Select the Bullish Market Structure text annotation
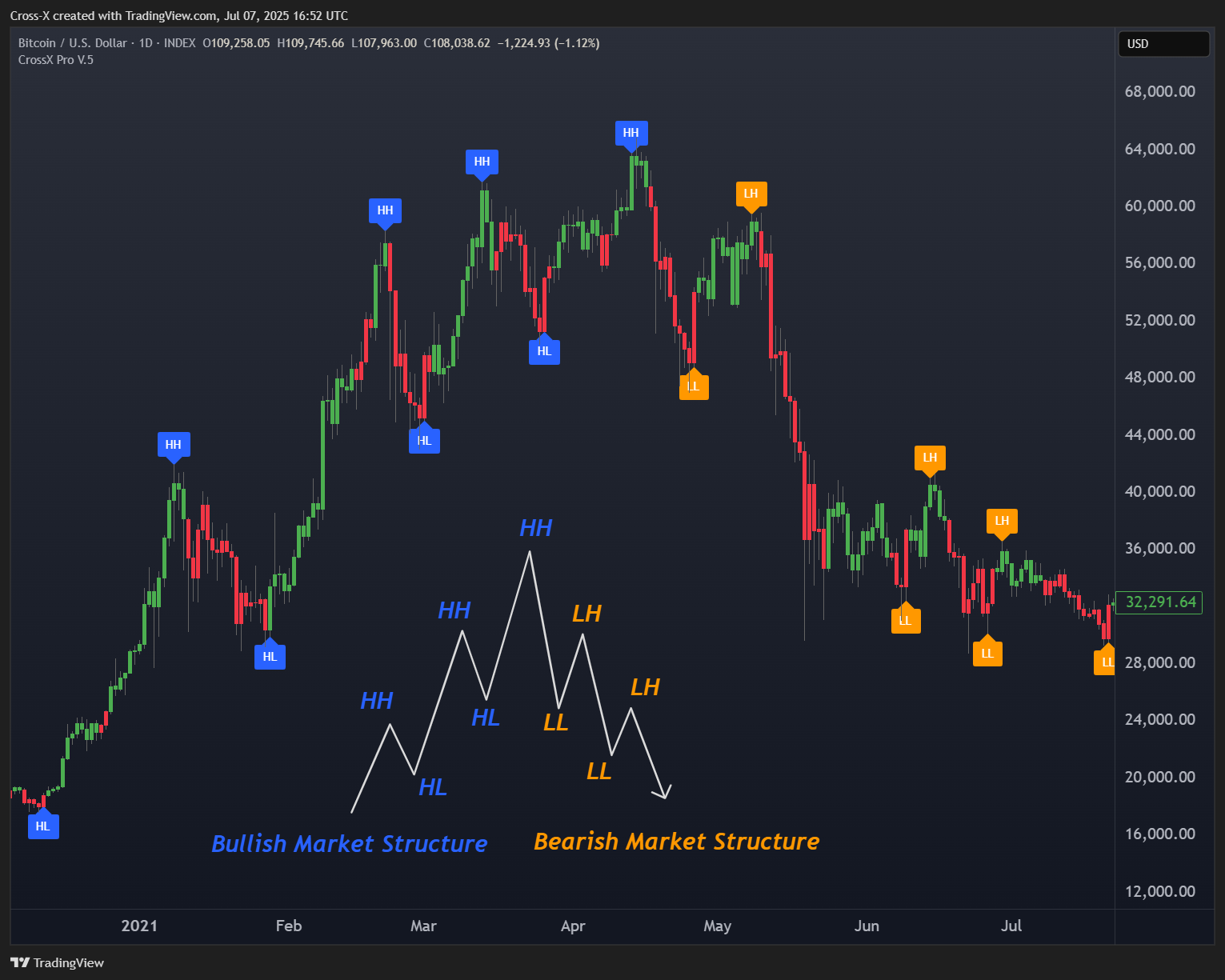This screenshot has height=980, width=1225. coord(349,844)
